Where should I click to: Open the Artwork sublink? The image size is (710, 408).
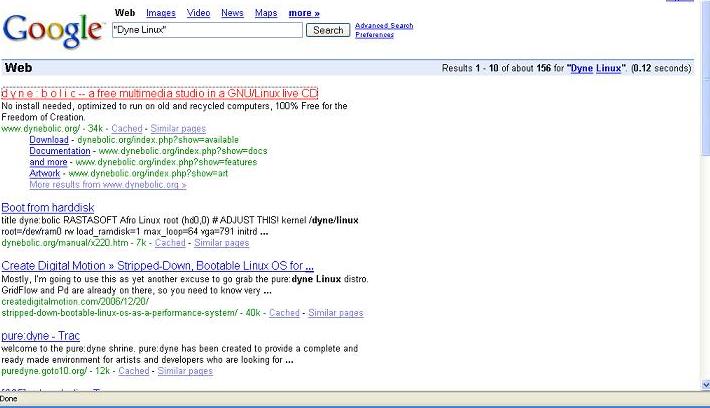tap(45, 173)
